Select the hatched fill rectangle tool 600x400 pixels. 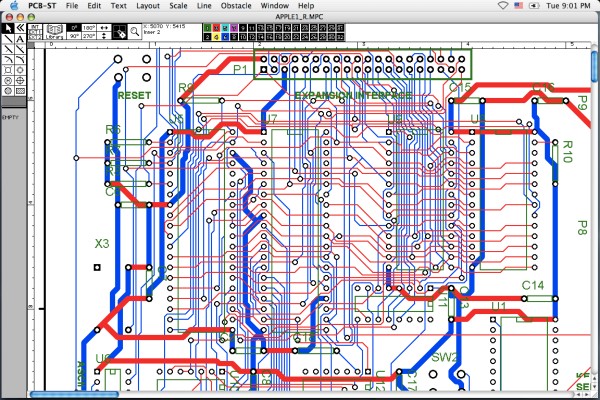coord(20,91)
